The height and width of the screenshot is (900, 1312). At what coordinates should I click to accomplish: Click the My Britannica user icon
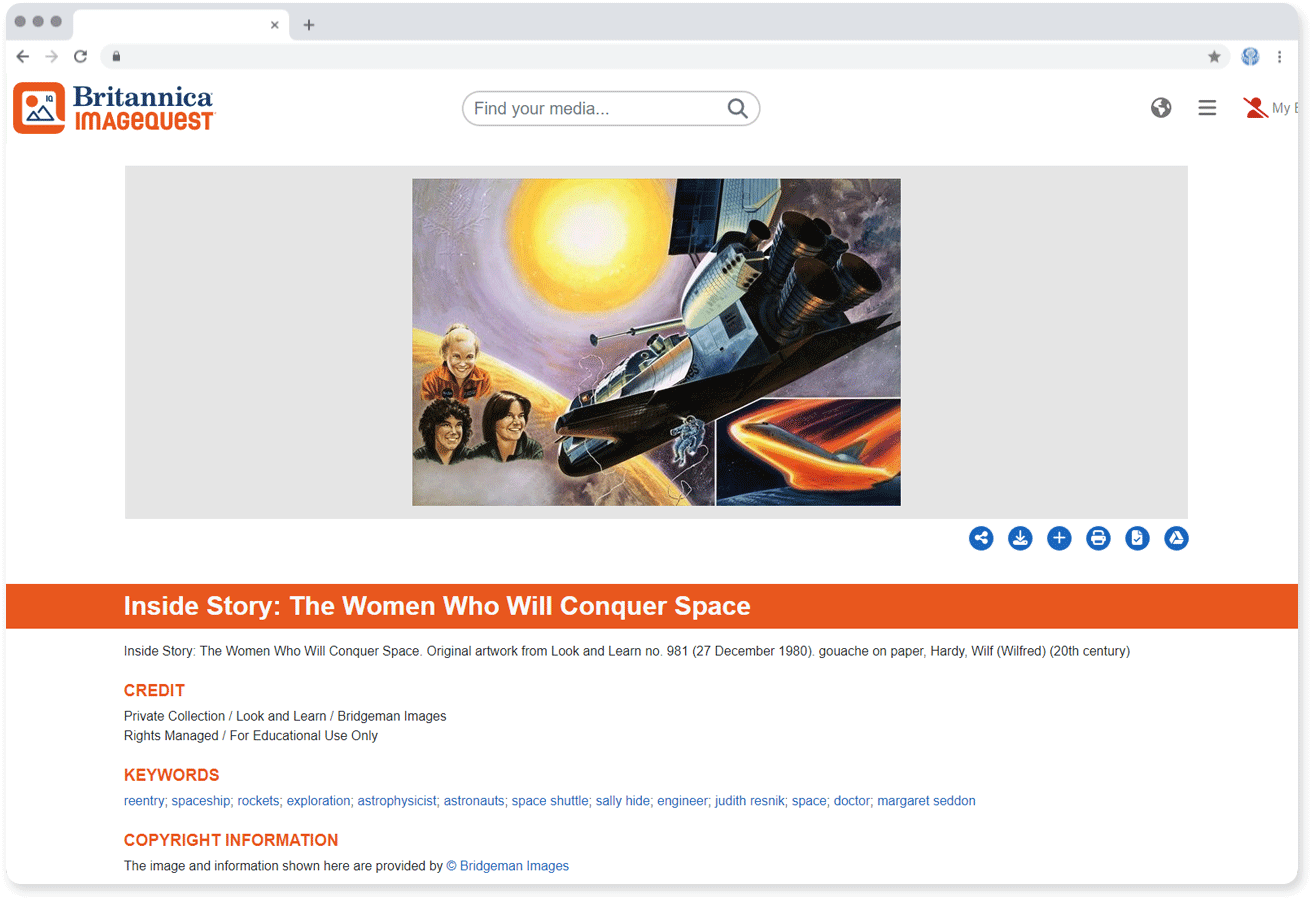point(1255,108)
